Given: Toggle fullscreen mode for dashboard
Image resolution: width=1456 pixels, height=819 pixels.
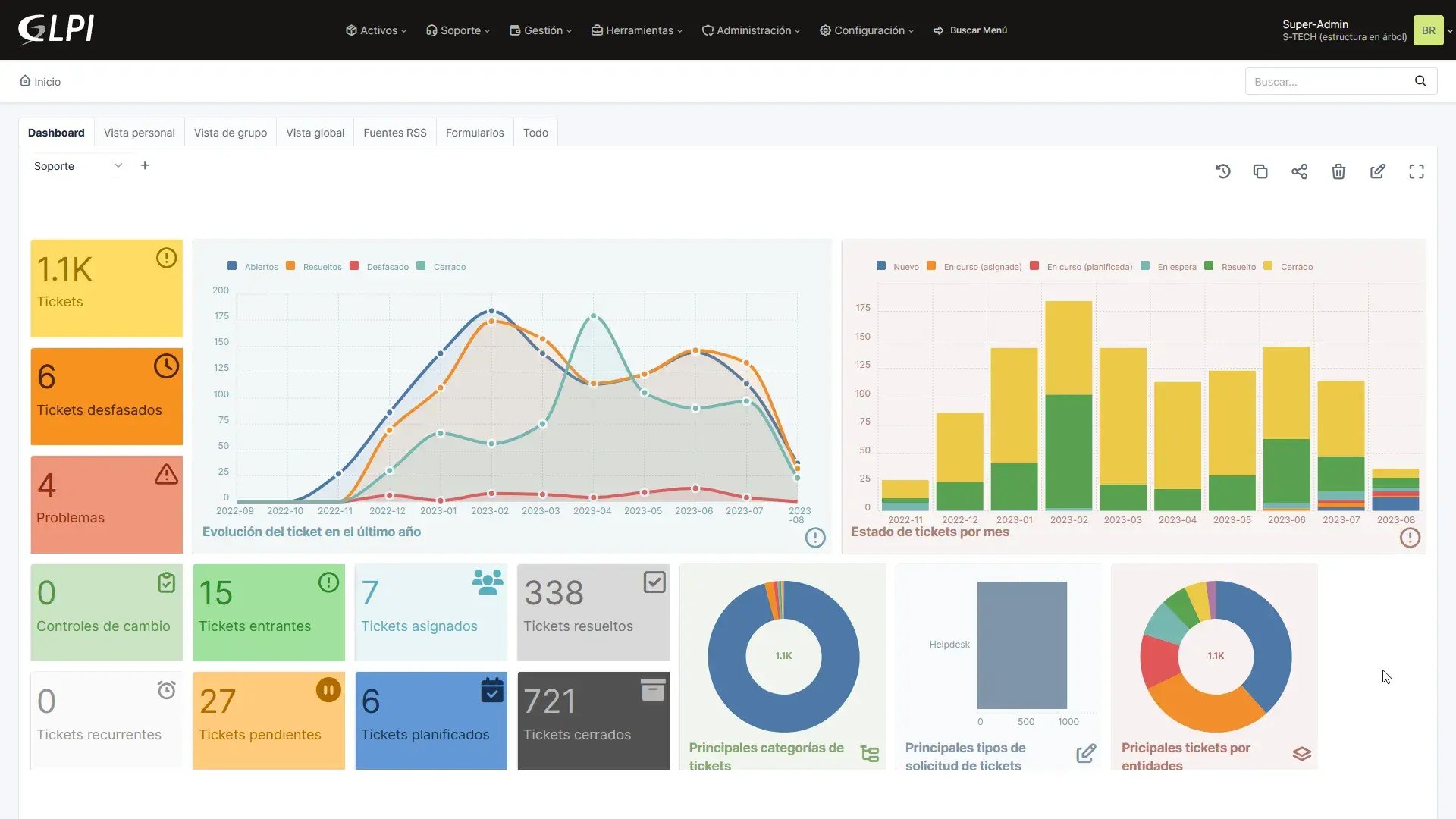Looking at the screenshot, I should coord(1417,171).
